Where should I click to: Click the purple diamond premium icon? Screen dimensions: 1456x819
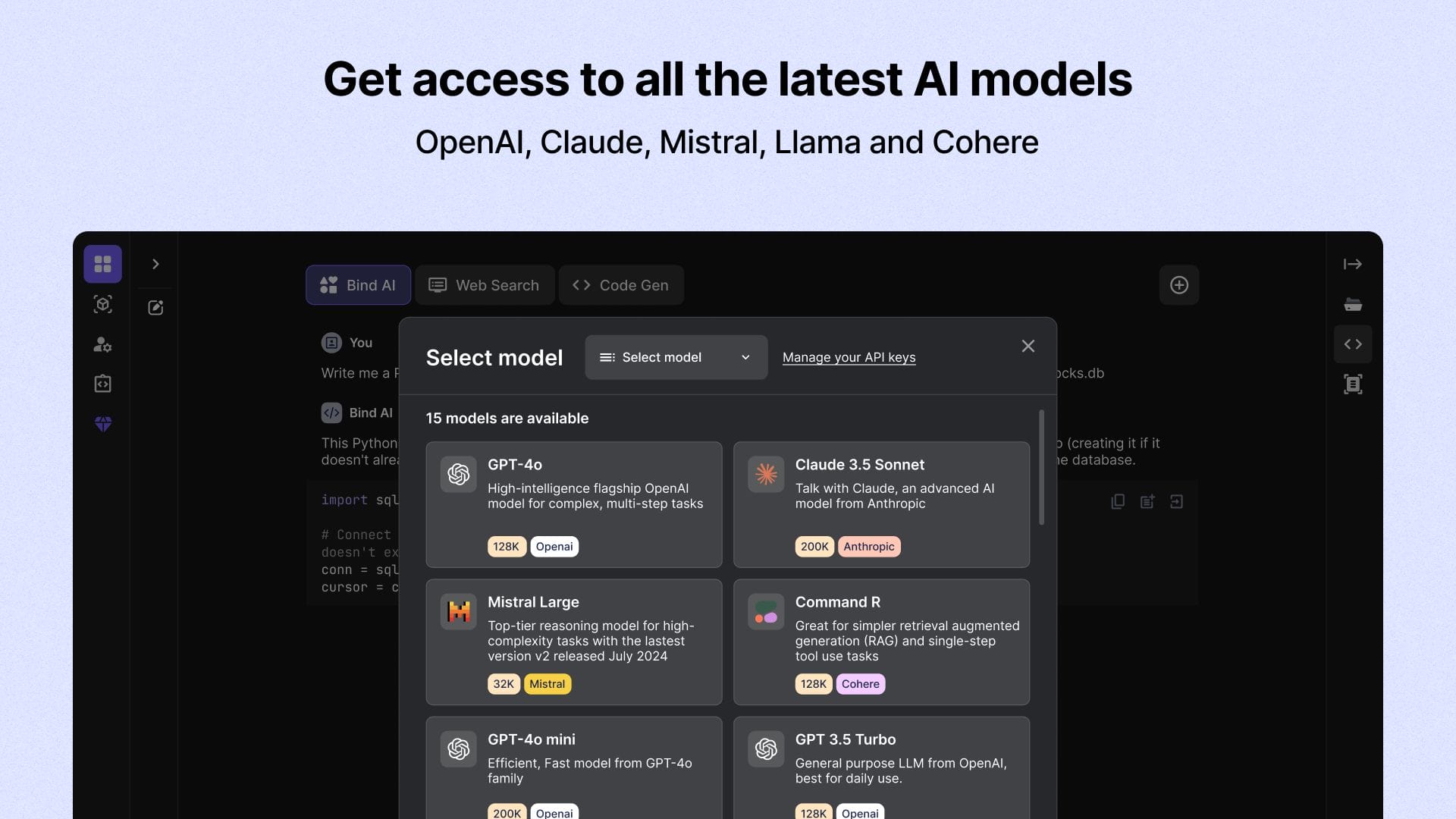103,424
